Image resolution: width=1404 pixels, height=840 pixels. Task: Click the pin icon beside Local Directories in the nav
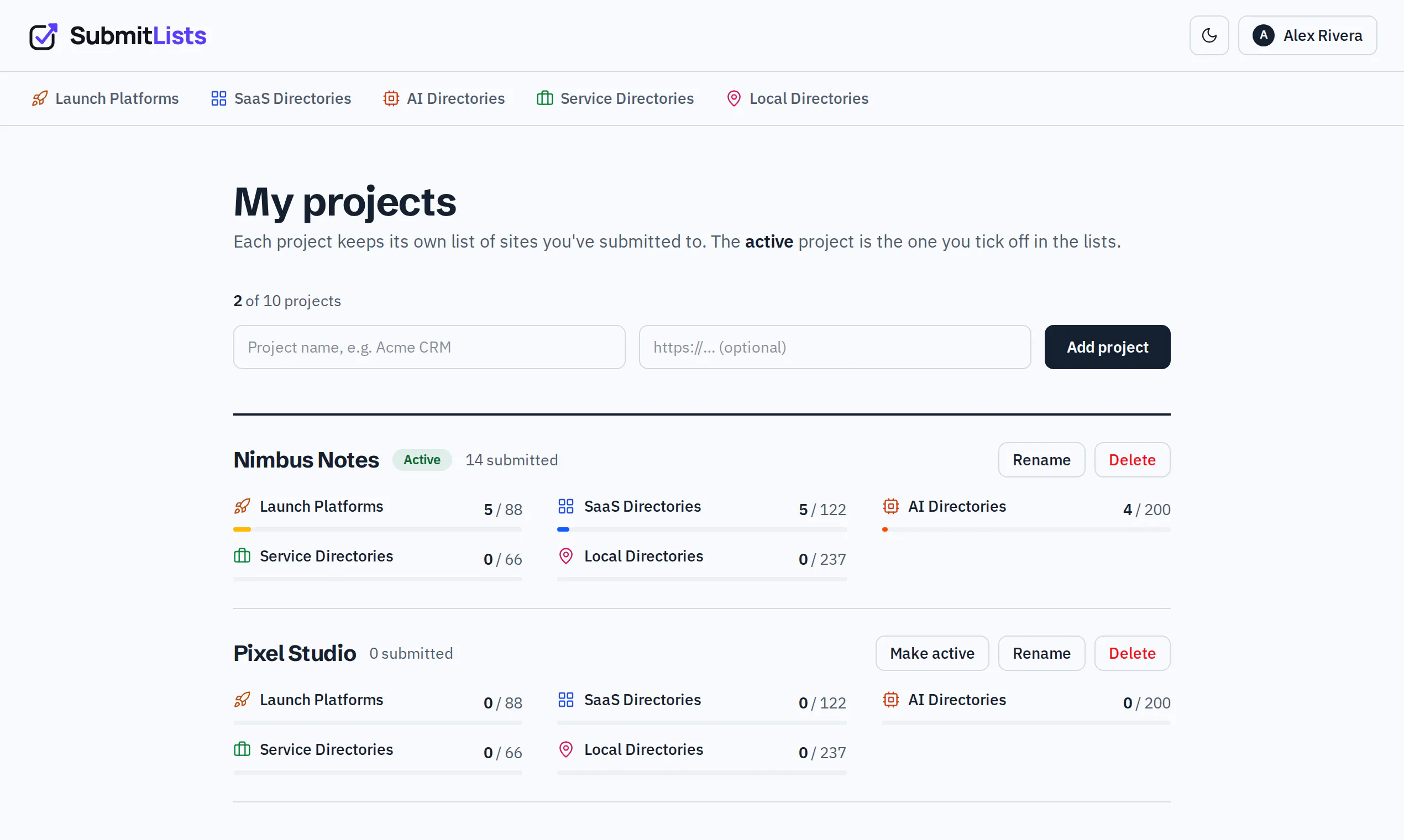tap(734, 98)
